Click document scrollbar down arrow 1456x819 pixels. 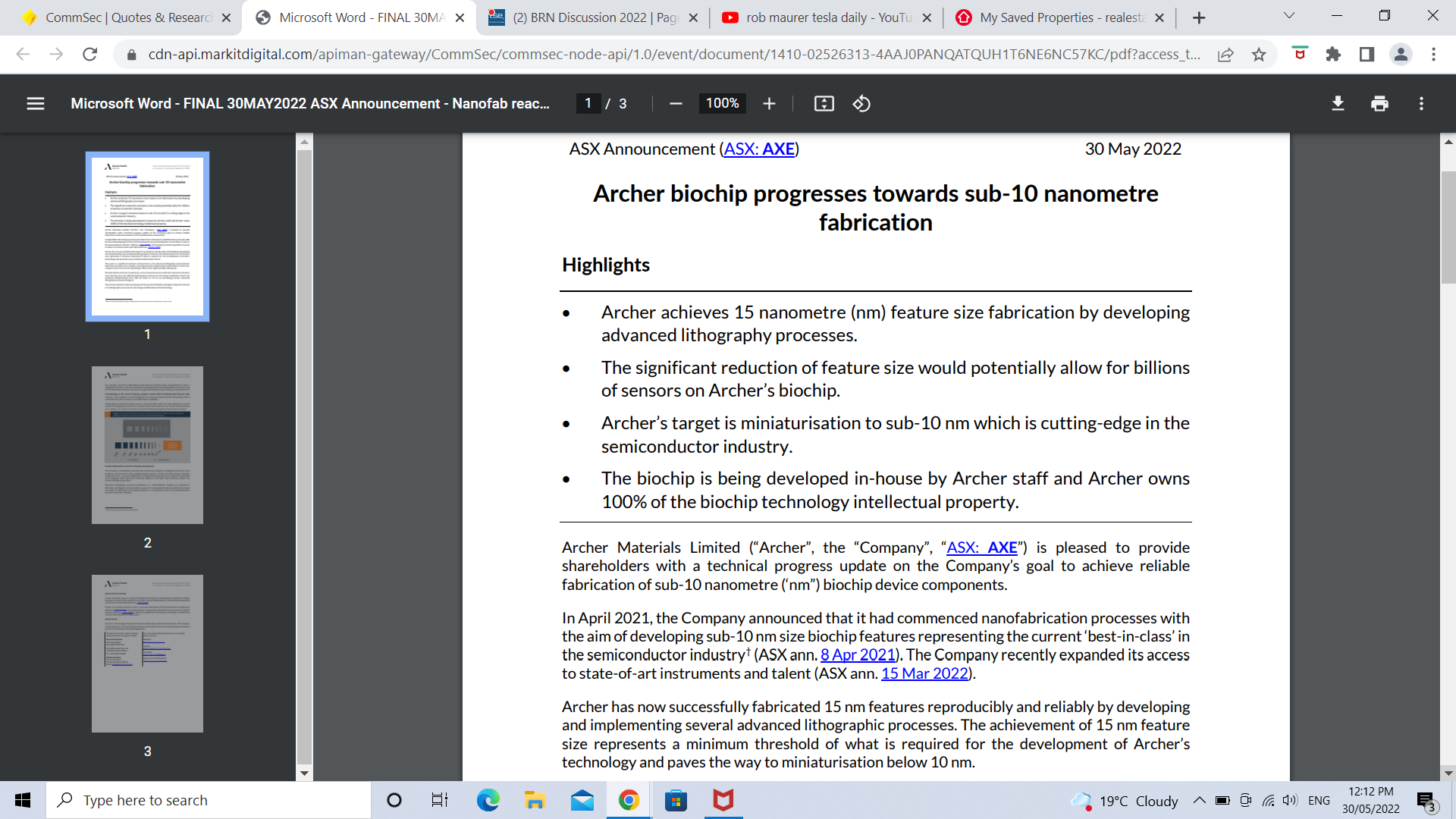tap(1448, 773)
